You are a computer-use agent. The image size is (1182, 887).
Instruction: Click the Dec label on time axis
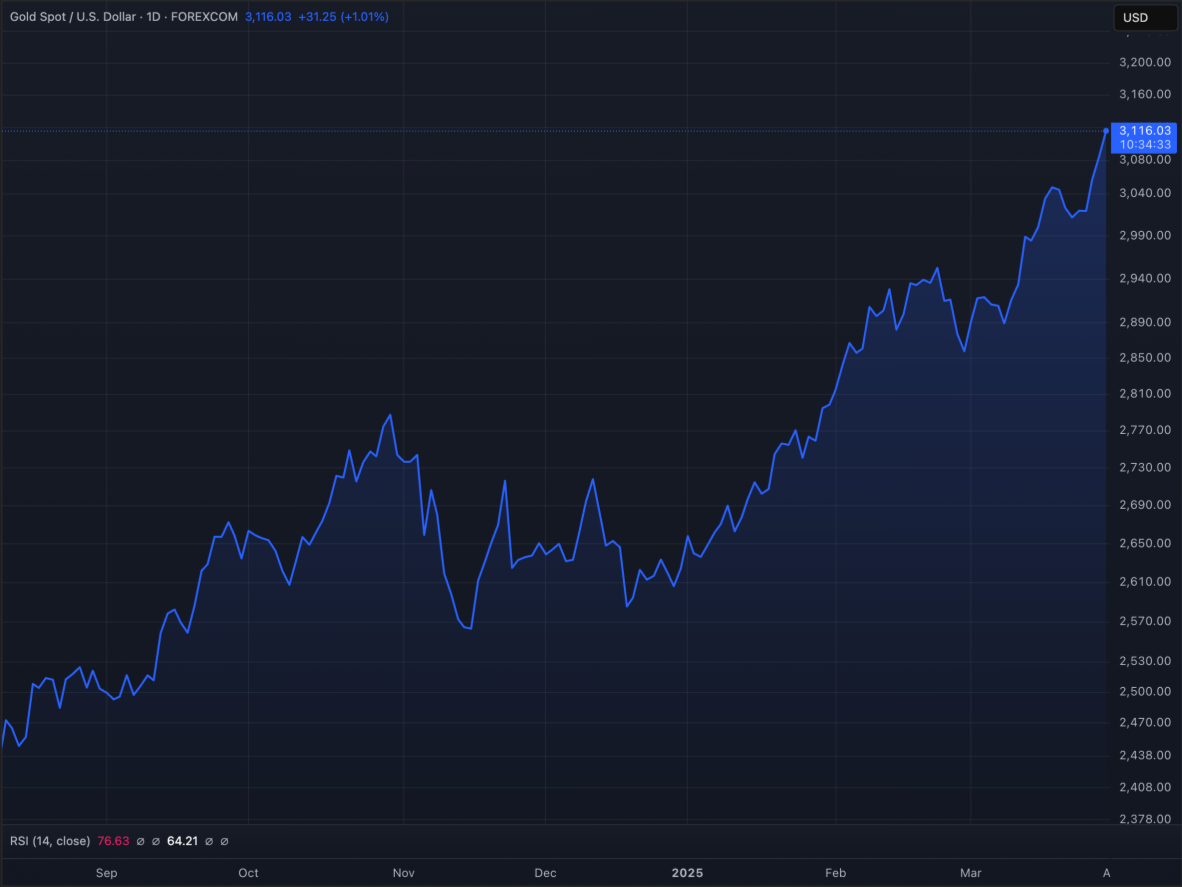545,873
